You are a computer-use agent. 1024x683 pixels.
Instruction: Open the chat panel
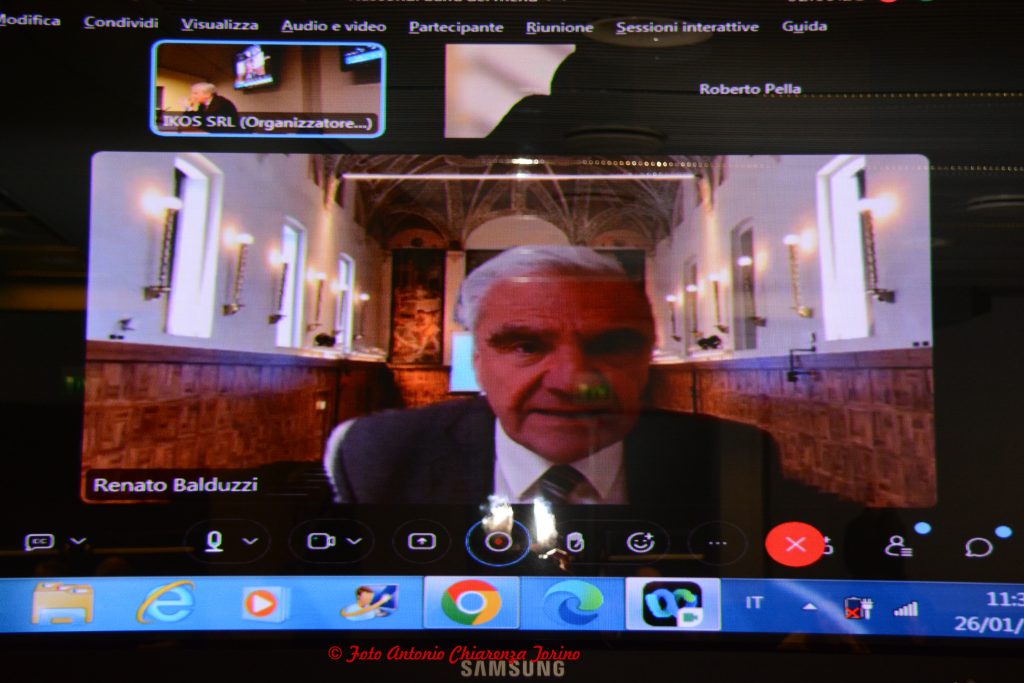pos(978,547)
